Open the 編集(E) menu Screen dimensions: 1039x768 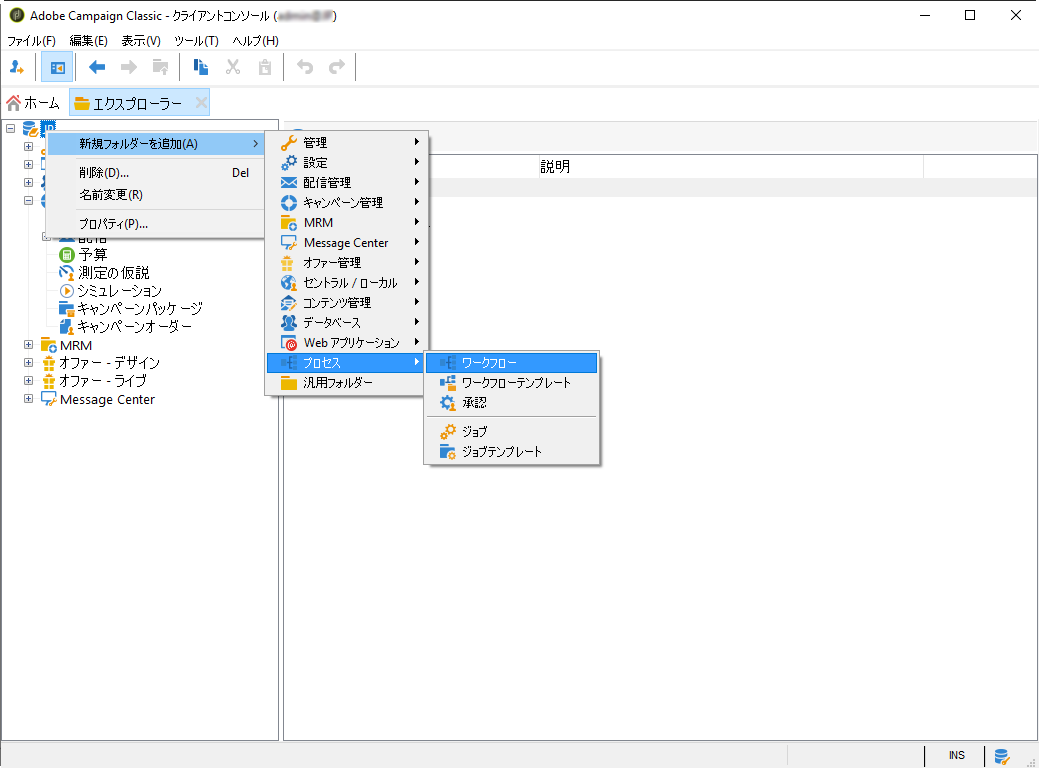[88, 41]
